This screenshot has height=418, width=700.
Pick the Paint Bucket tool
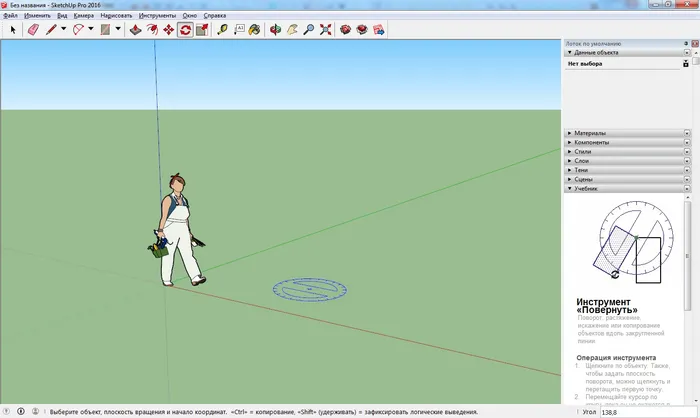tap(254, 30)
